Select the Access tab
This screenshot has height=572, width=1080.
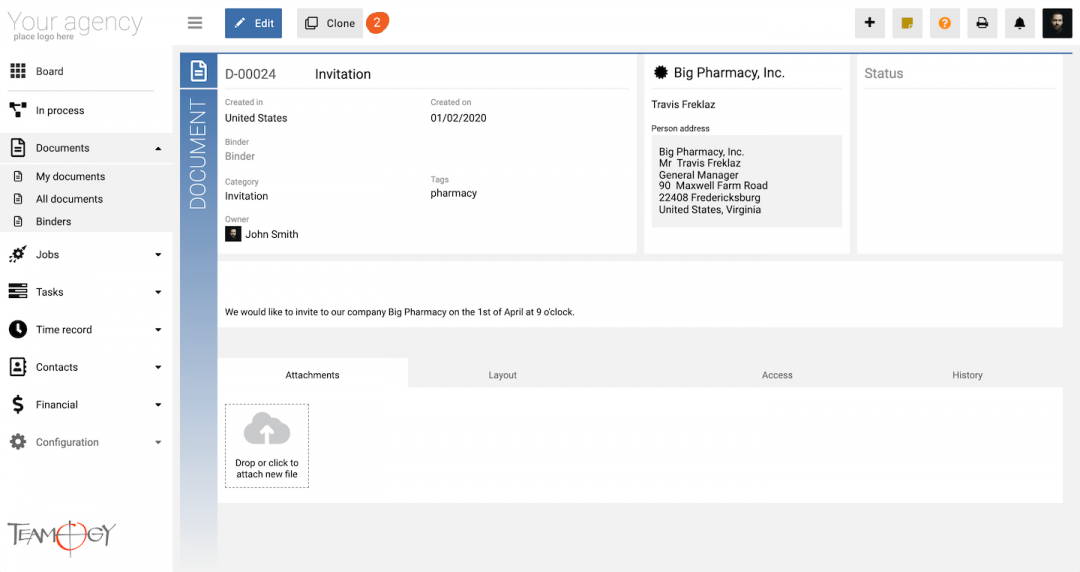click(x=777, y=375)
